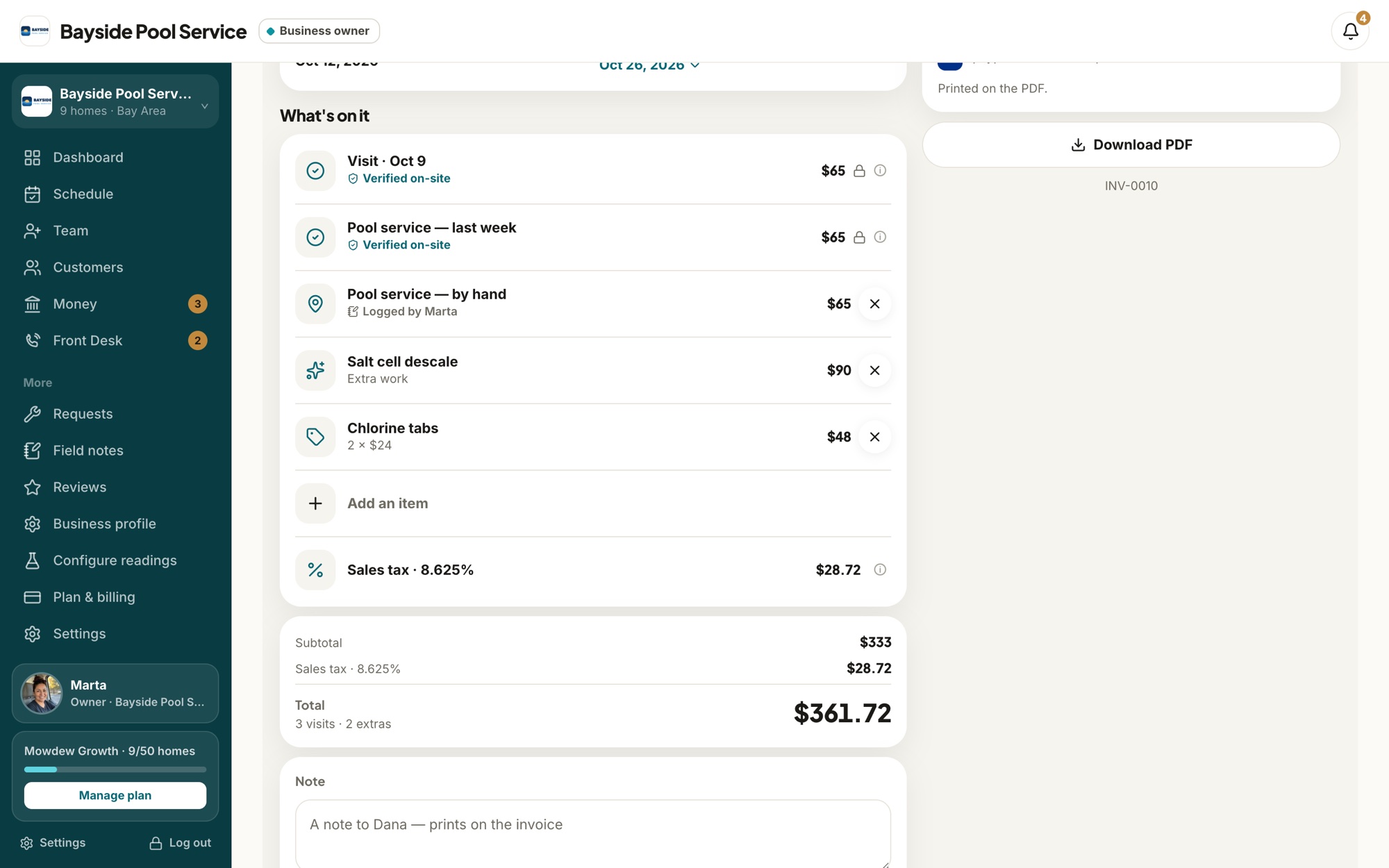Go to Dashboard
The height and width of the screenshot is (868, 1389).
click(x=115, y=158)
